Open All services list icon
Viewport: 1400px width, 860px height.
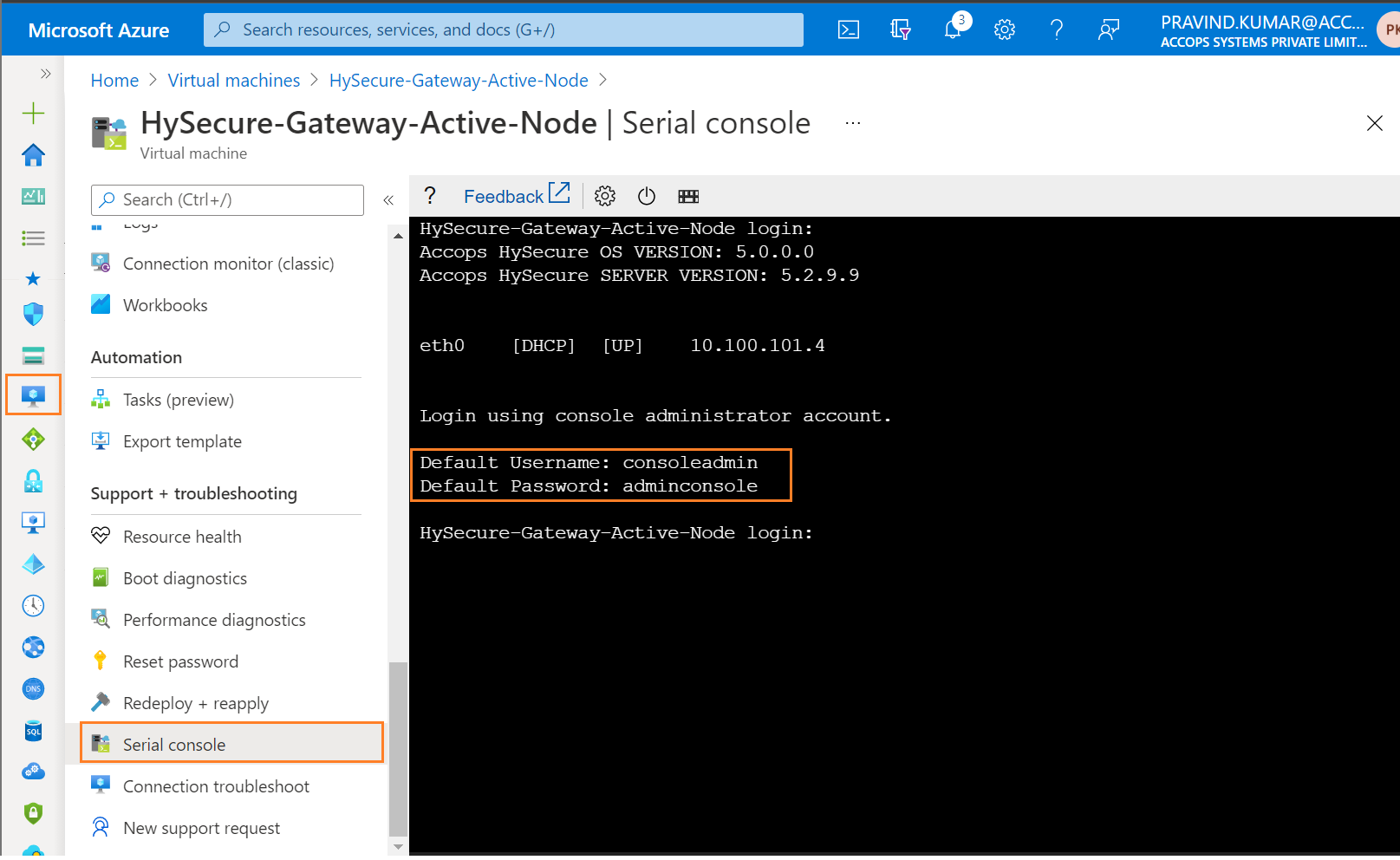click(x=33, y=238)
